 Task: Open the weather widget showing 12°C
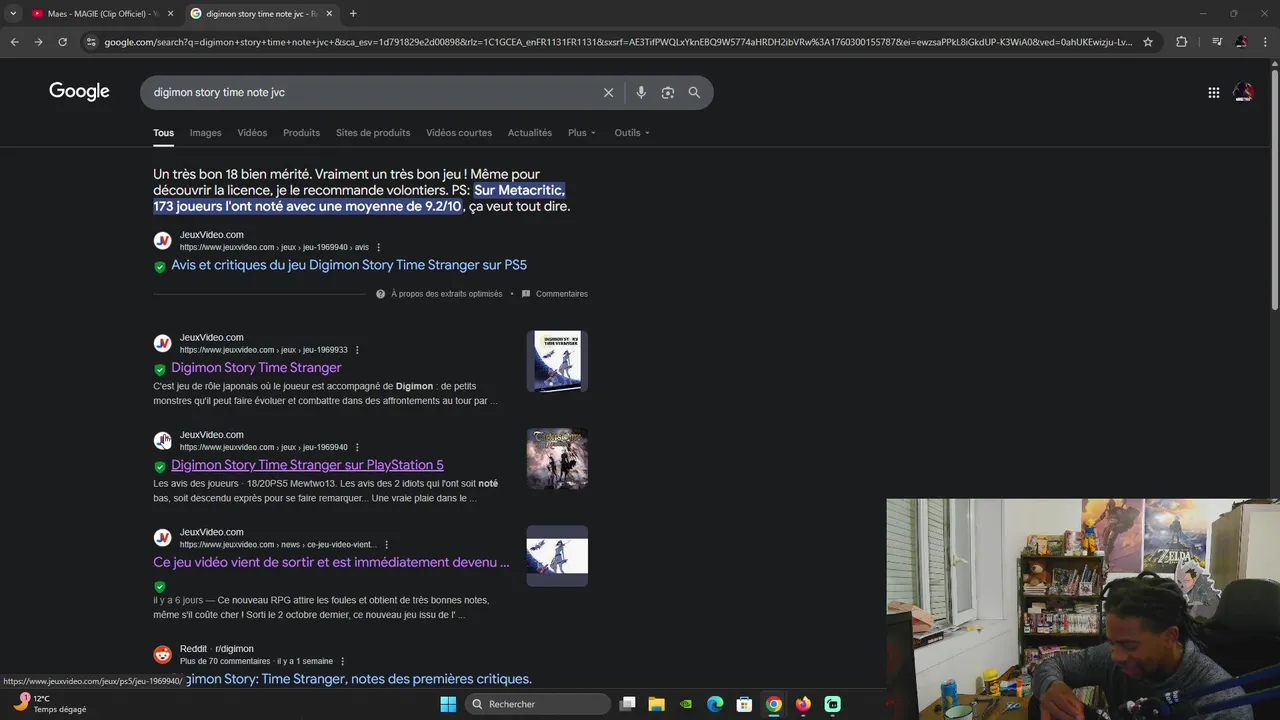tap(48, 704)
